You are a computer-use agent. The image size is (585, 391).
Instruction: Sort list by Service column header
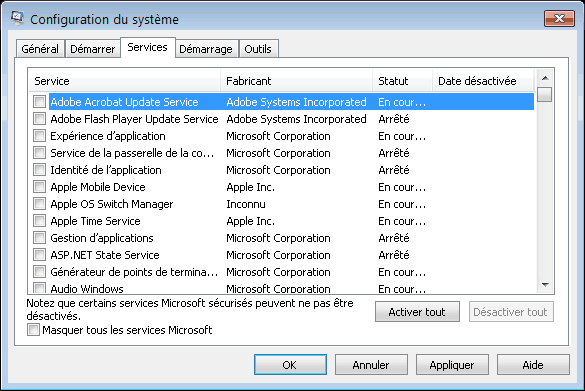125,81
